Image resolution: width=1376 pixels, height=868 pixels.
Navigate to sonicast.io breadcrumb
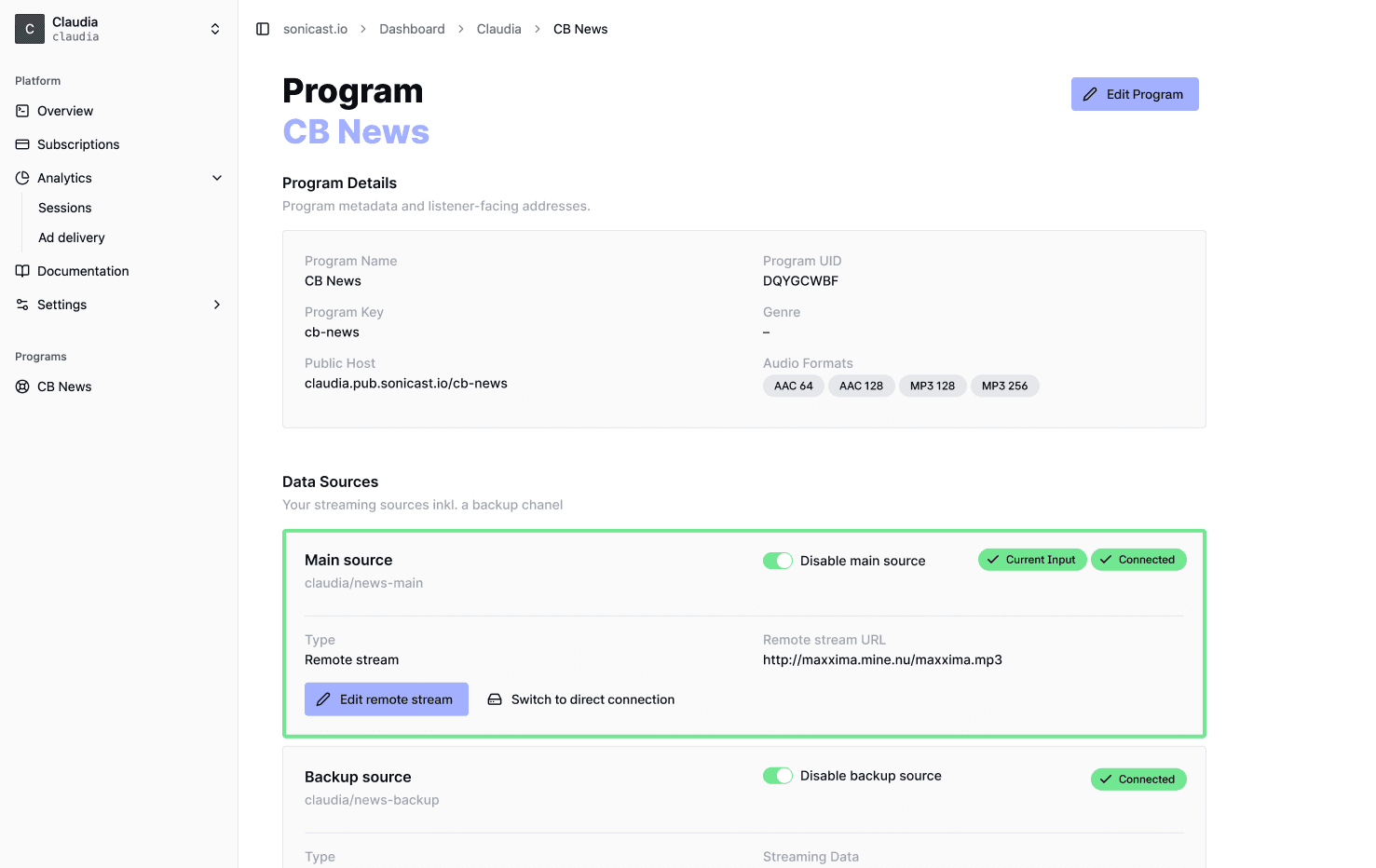coord(315,29)
